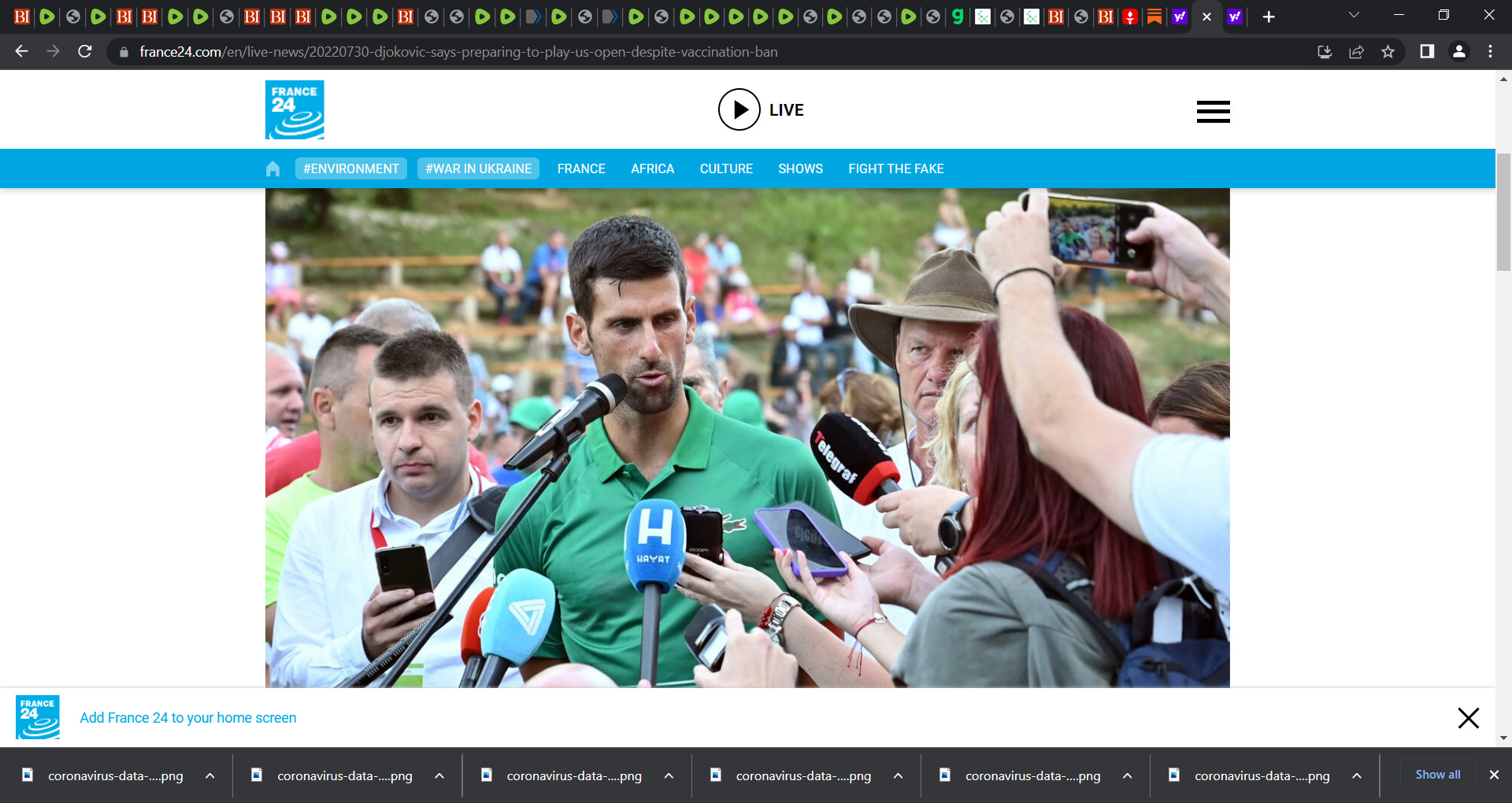
Task: Click the scrollbar down arrow
Action: (1503, 738)
